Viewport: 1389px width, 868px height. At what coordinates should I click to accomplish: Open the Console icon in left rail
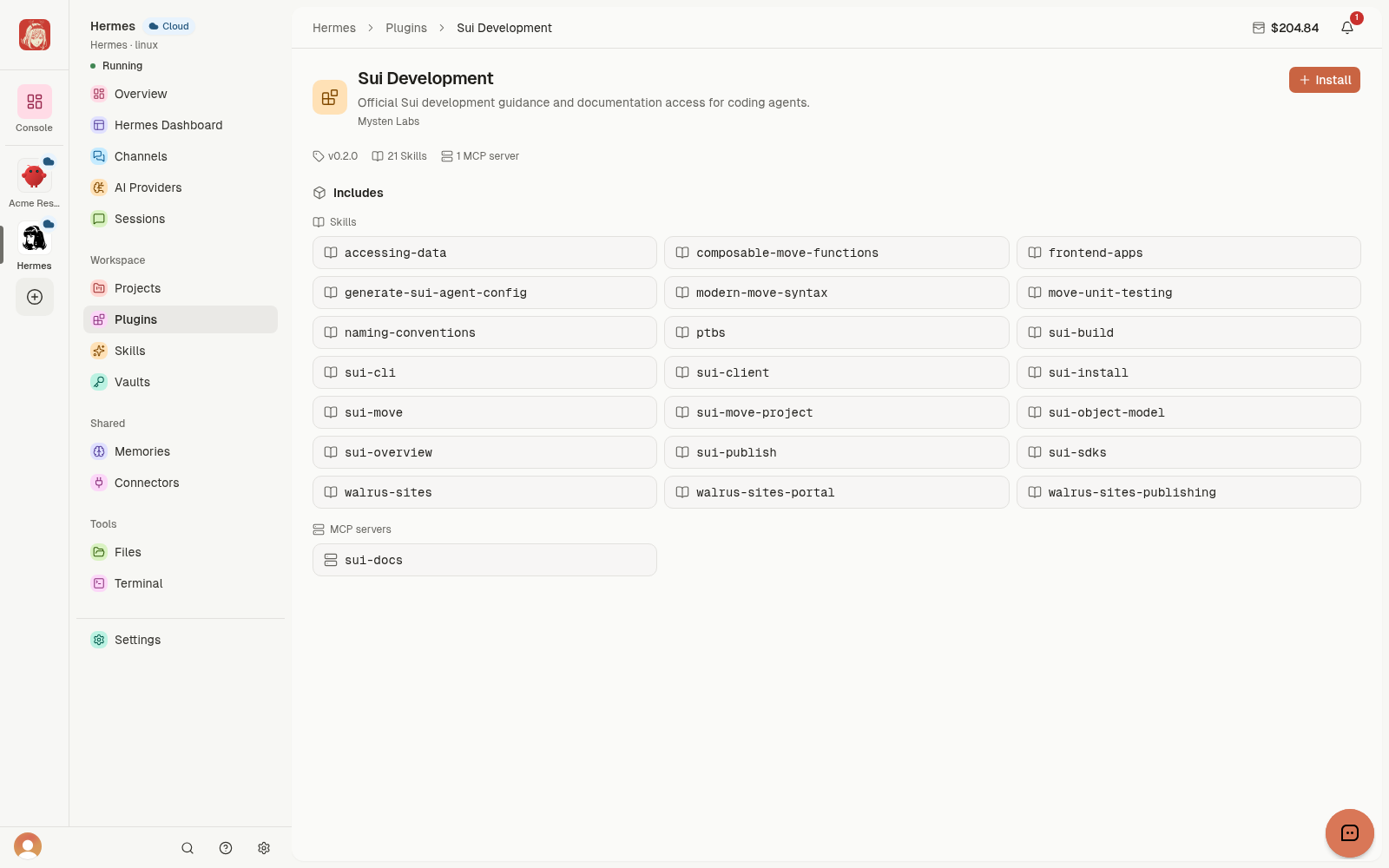(34, 102)
